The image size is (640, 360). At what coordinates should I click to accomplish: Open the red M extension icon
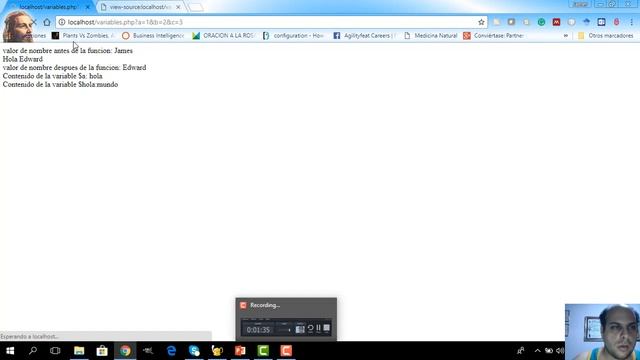click(x=556, y=22)
